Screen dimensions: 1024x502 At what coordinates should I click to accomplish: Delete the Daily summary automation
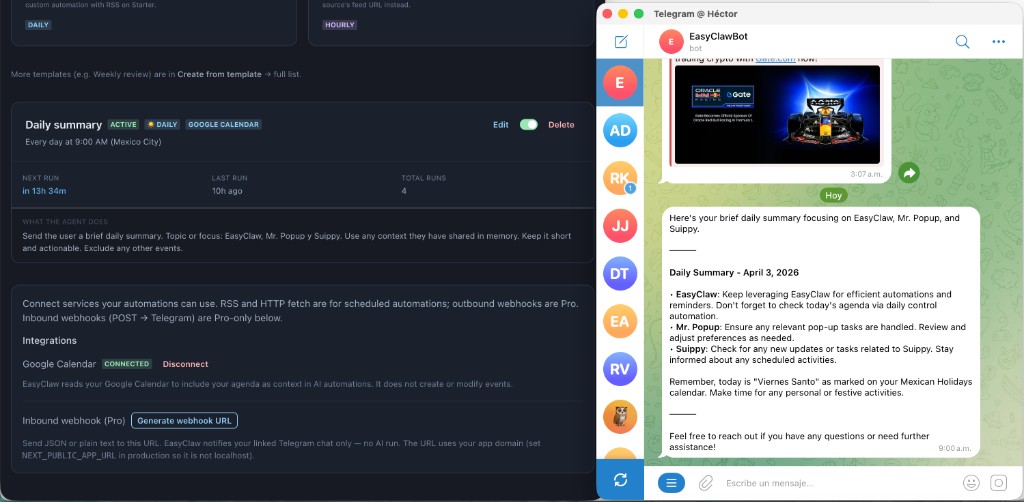(x=561, y=125)
